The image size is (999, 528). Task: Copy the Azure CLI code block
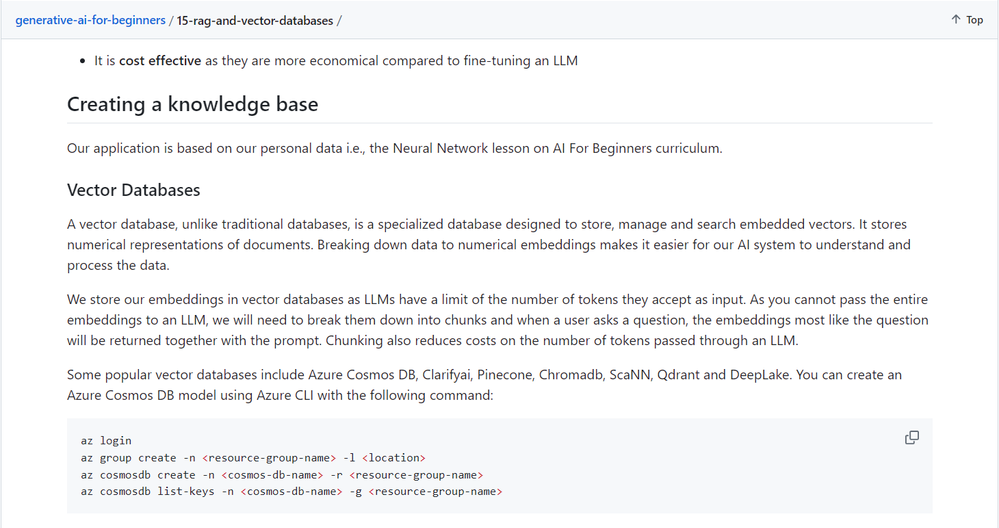click(x=912, y=438)
